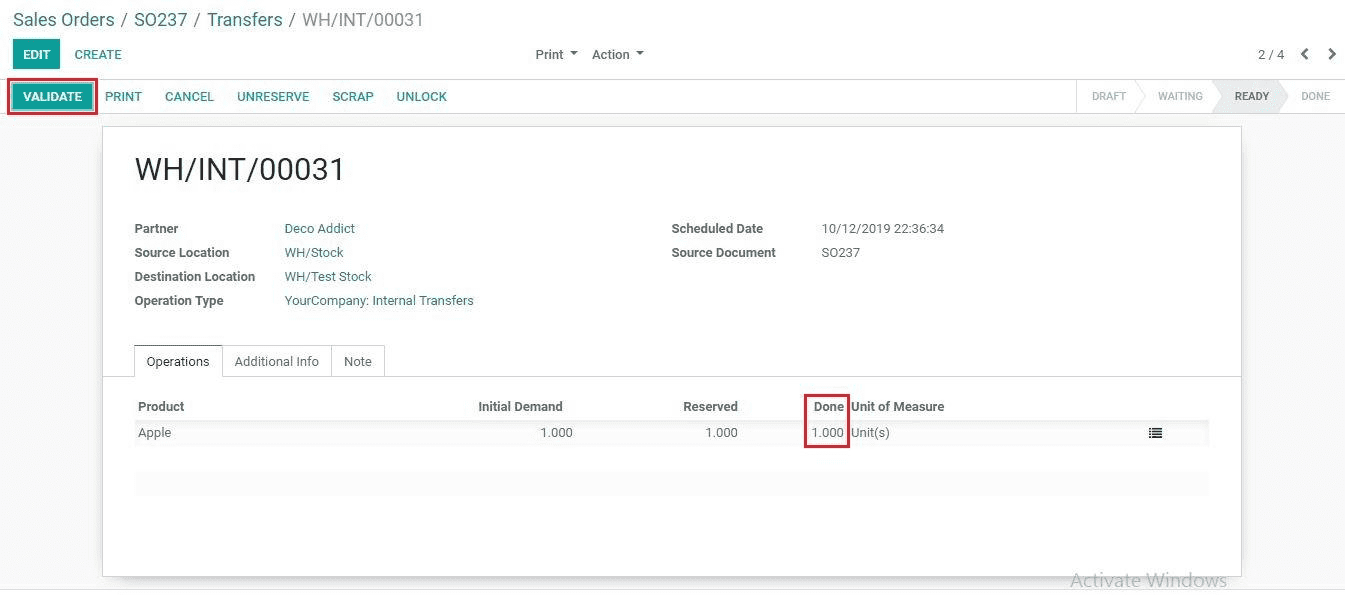Screen dimensions: 1345x595
Task: Click the Done quantity 1.000 for Apple
Action: point(827,433)
